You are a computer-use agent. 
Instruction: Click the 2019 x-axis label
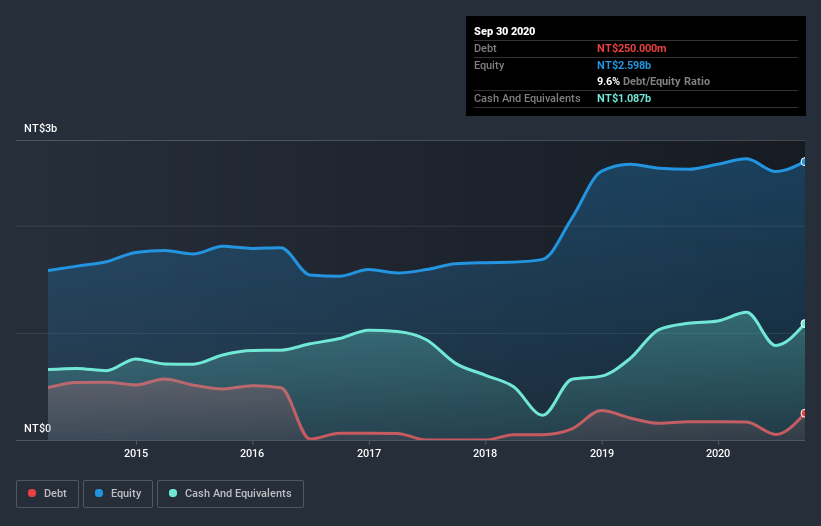tap(602, 453)
